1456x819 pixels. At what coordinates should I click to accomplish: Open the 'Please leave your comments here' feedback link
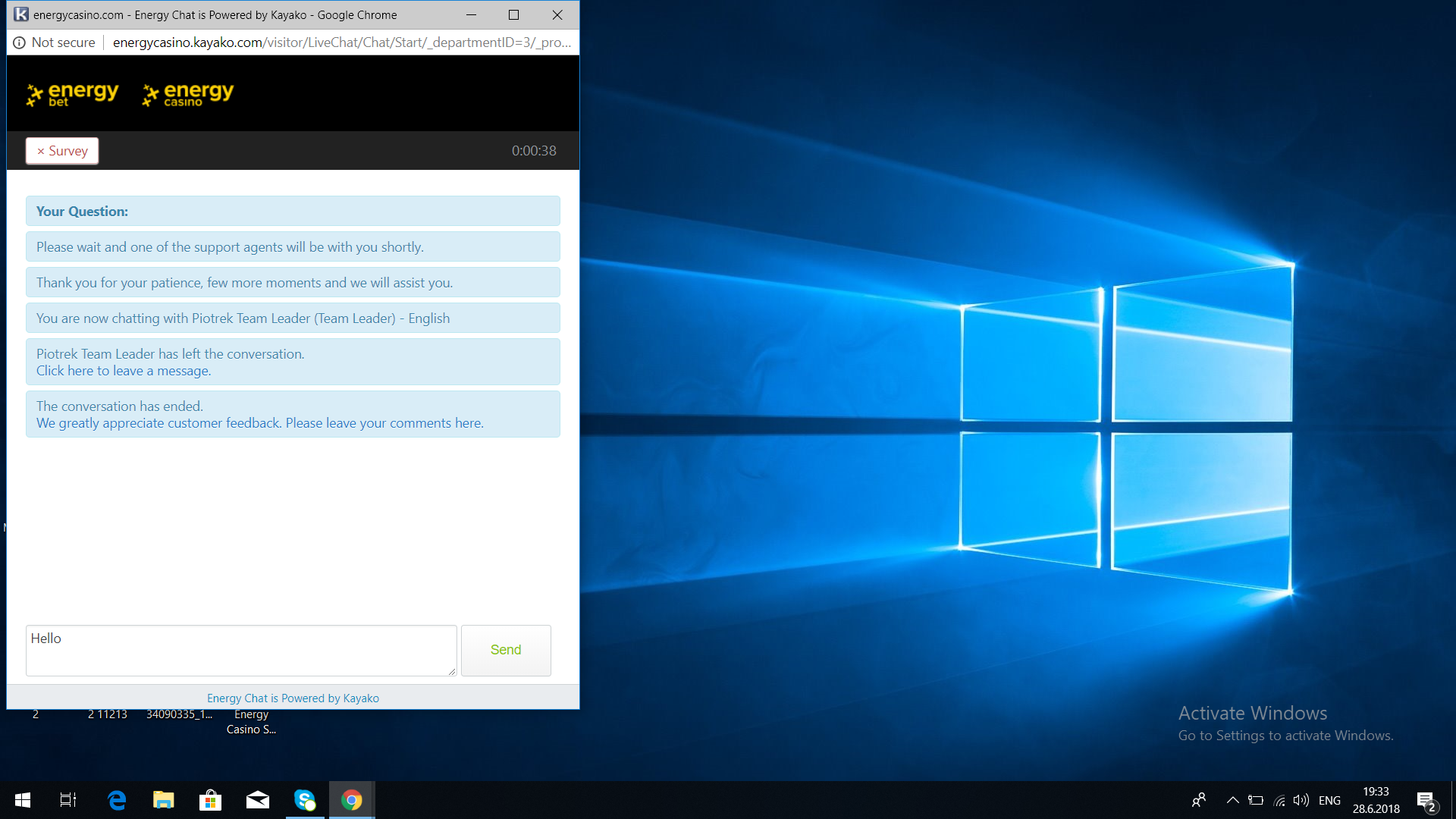[384, 423]
